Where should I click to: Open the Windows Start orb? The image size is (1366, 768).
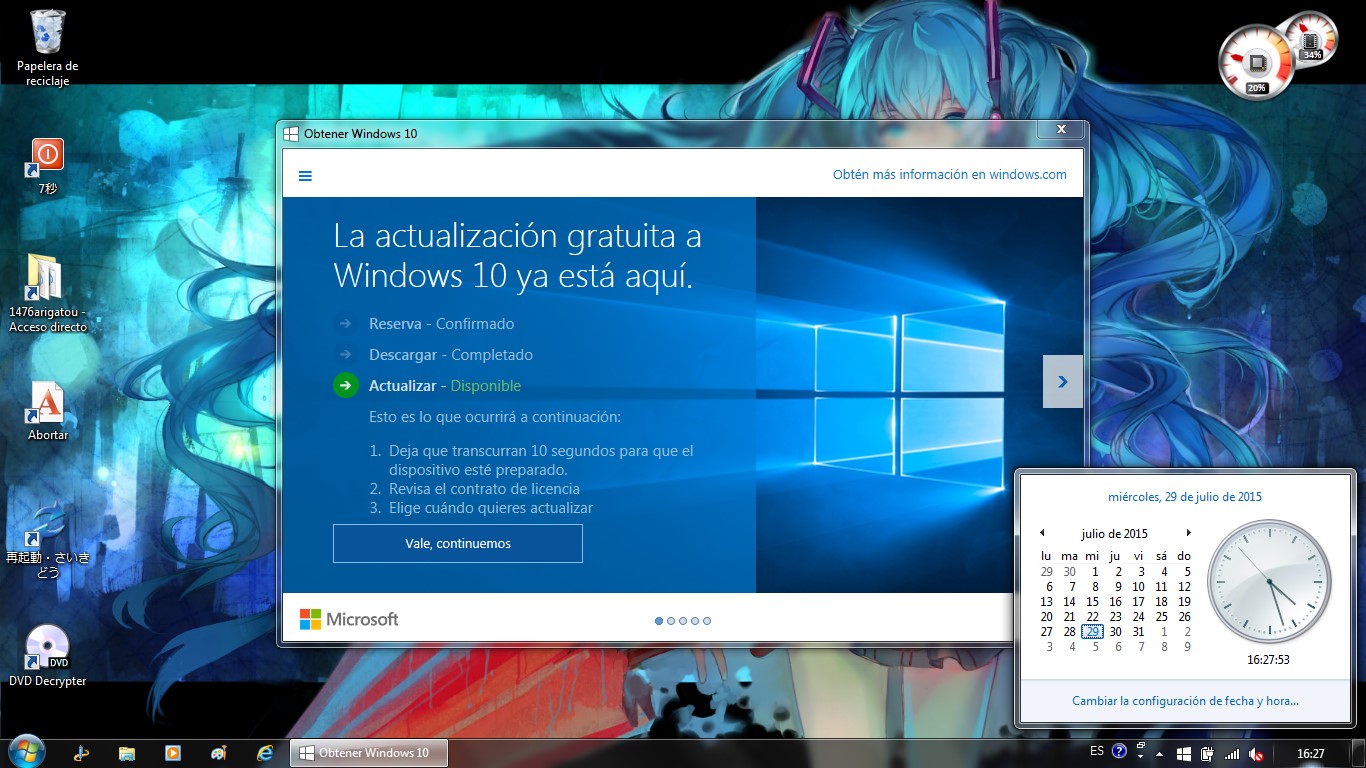tap(27, 752)
